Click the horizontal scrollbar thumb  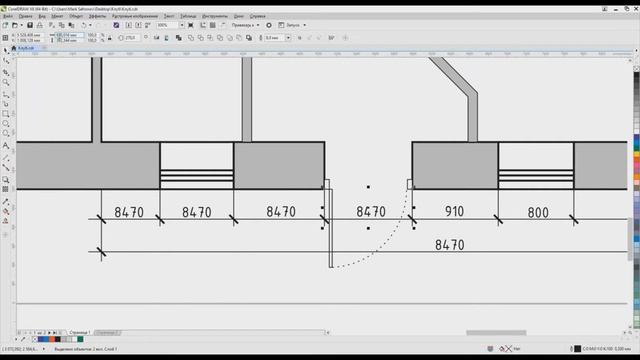[x=496, y=333]
